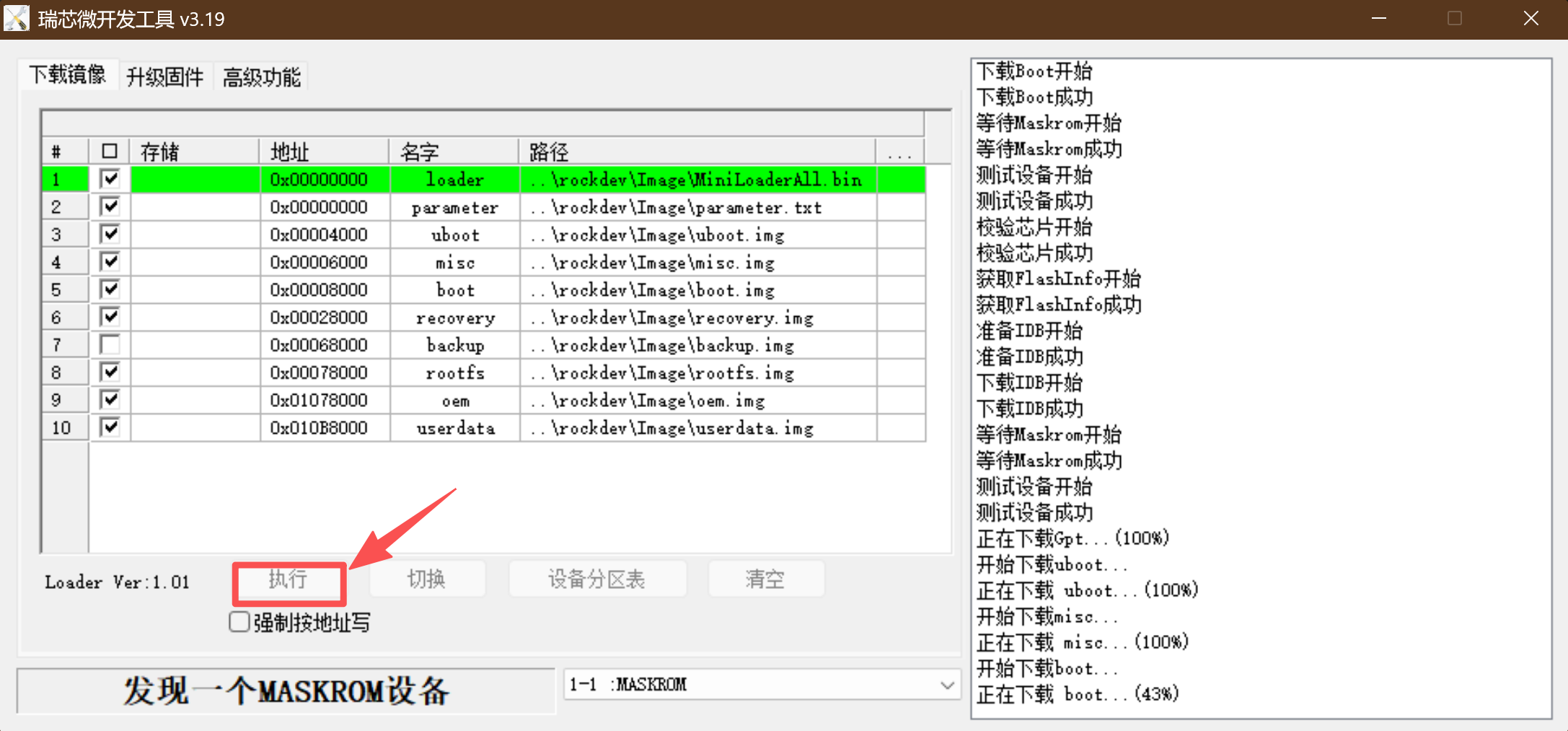This screenshot has height=731, width=1568.
Task: Uncheck the userdata row checkbox
Action: click(110, 428)
